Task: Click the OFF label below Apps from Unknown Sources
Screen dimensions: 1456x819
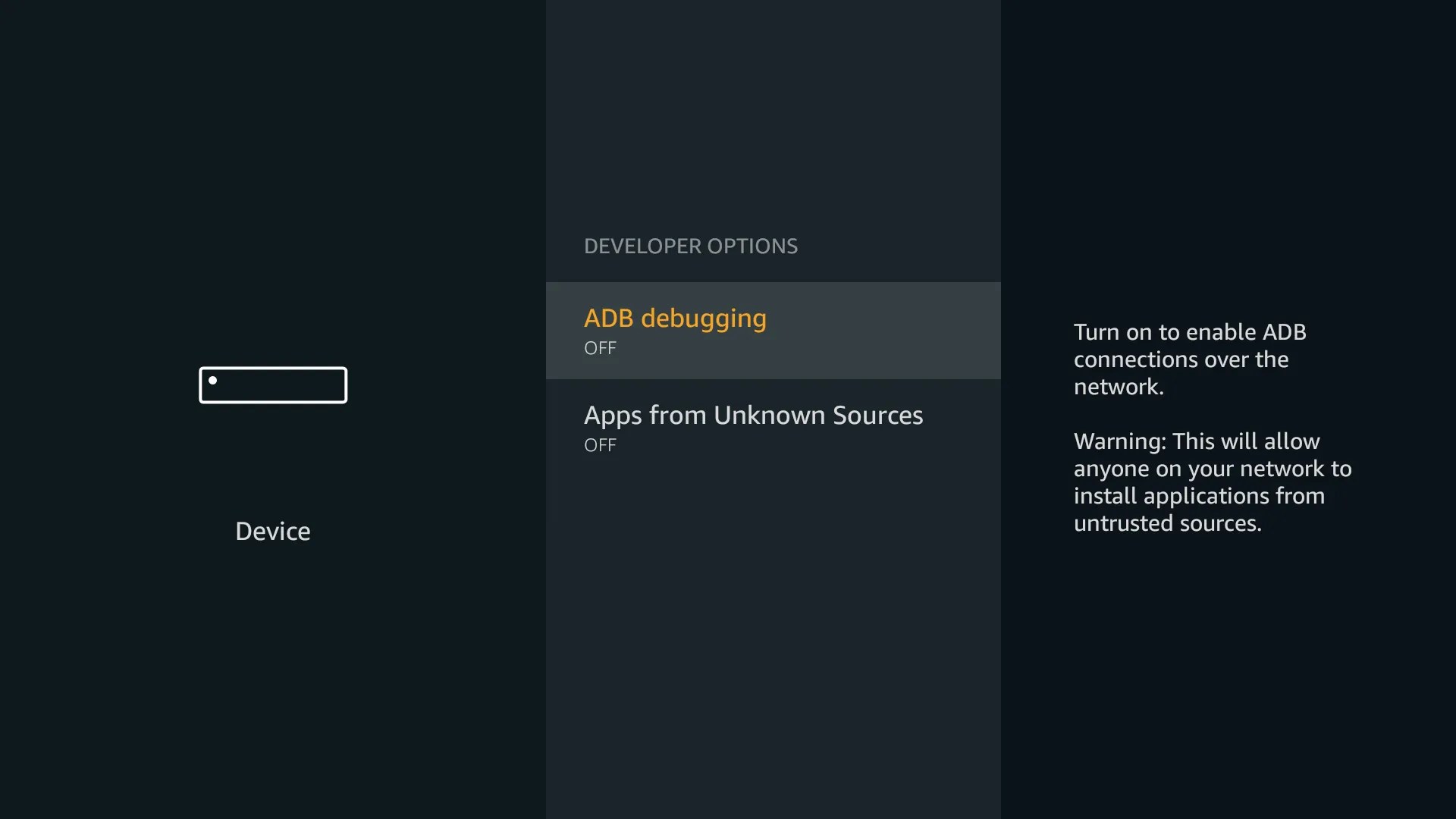Action: [599, 445]
